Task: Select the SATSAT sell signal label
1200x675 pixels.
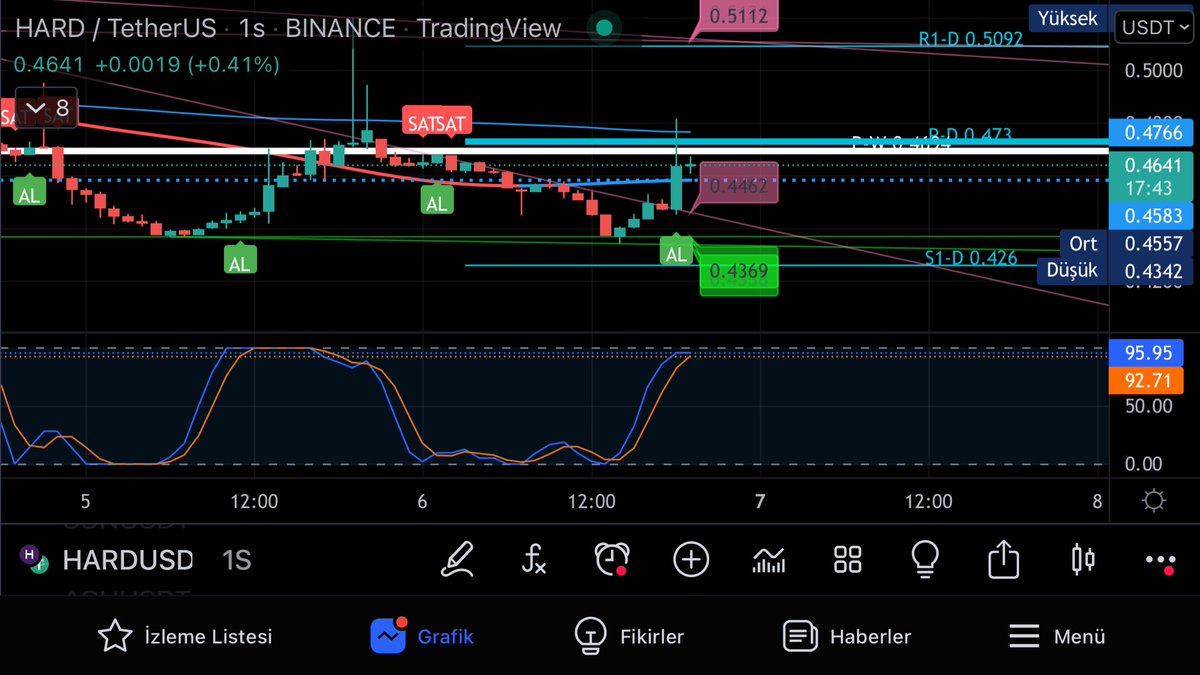Action: click(x=438, y=123)
